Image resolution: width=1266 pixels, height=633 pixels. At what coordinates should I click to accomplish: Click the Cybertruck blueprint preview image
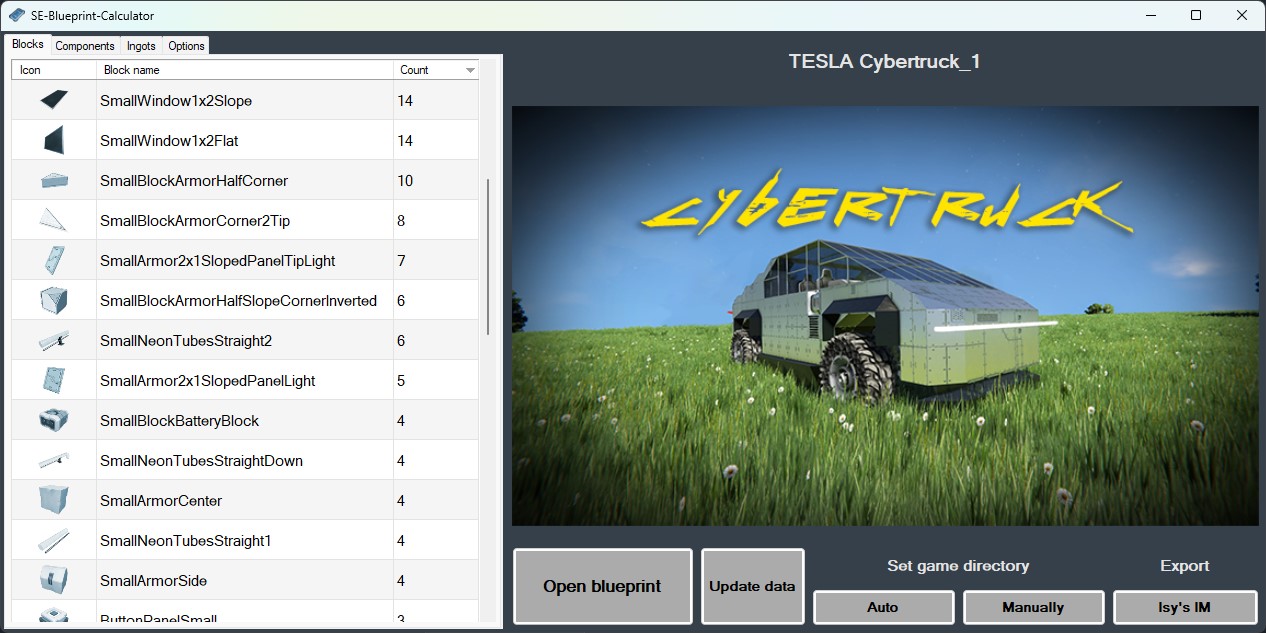885,316
